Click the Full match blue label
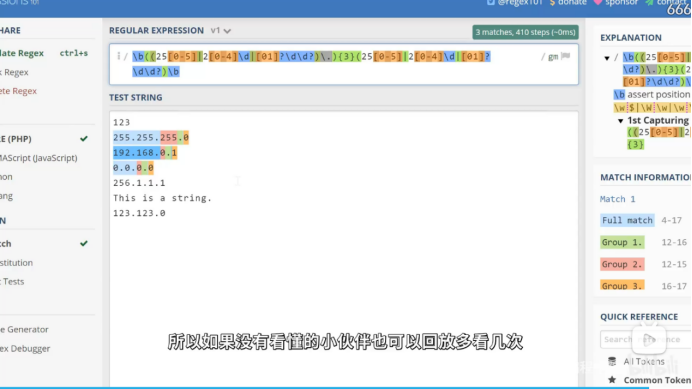 click(627, 220)
